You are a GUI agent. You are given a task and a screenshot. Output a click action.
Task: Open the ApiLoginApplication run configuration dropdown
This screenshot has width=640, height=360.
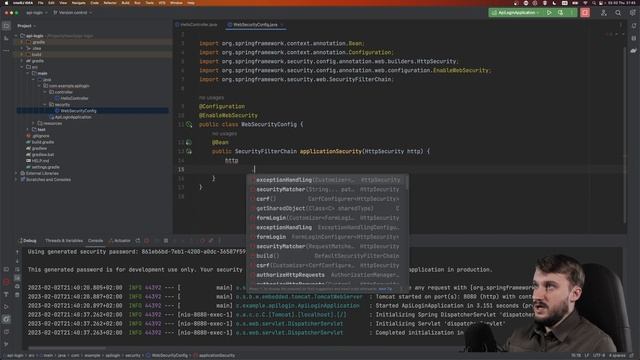point(516,13)
